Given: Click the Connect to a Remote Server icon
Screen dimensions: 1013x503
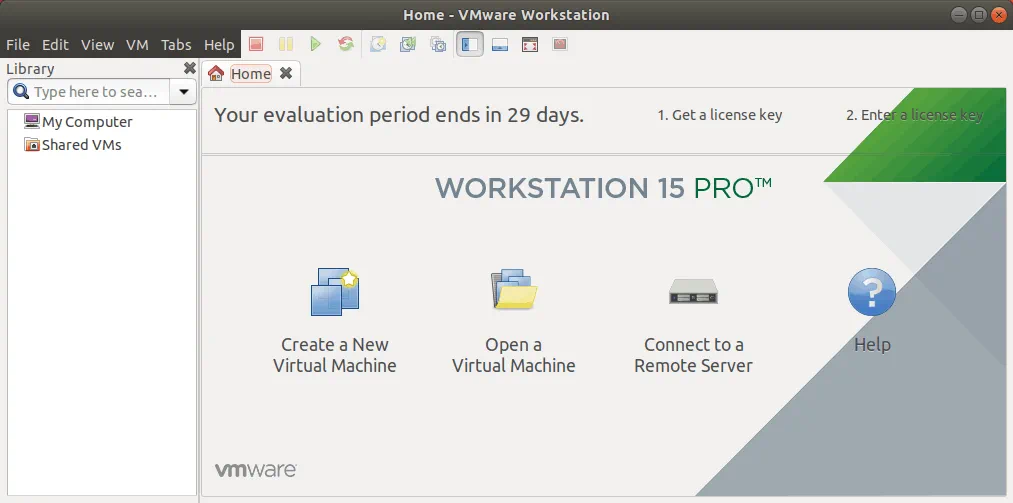Looking at the screenshot, I should (693, 291).
